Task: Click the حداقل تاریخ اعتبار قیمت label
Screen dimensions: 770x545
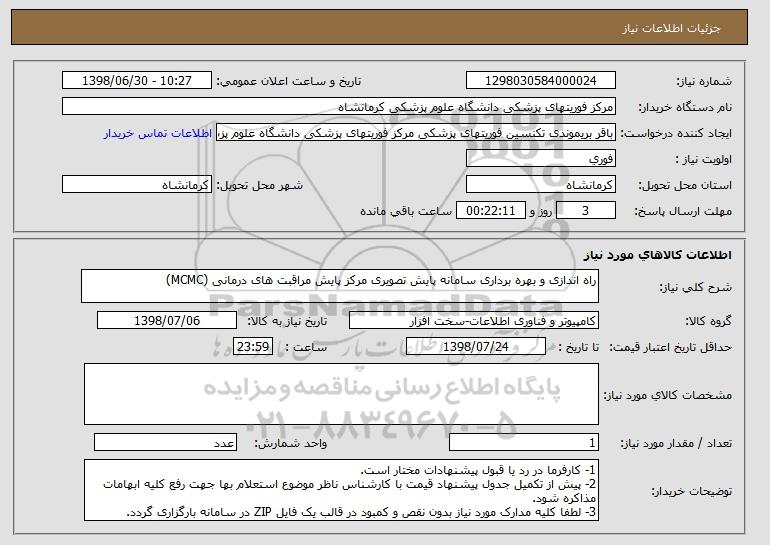Action: [670, 347]
